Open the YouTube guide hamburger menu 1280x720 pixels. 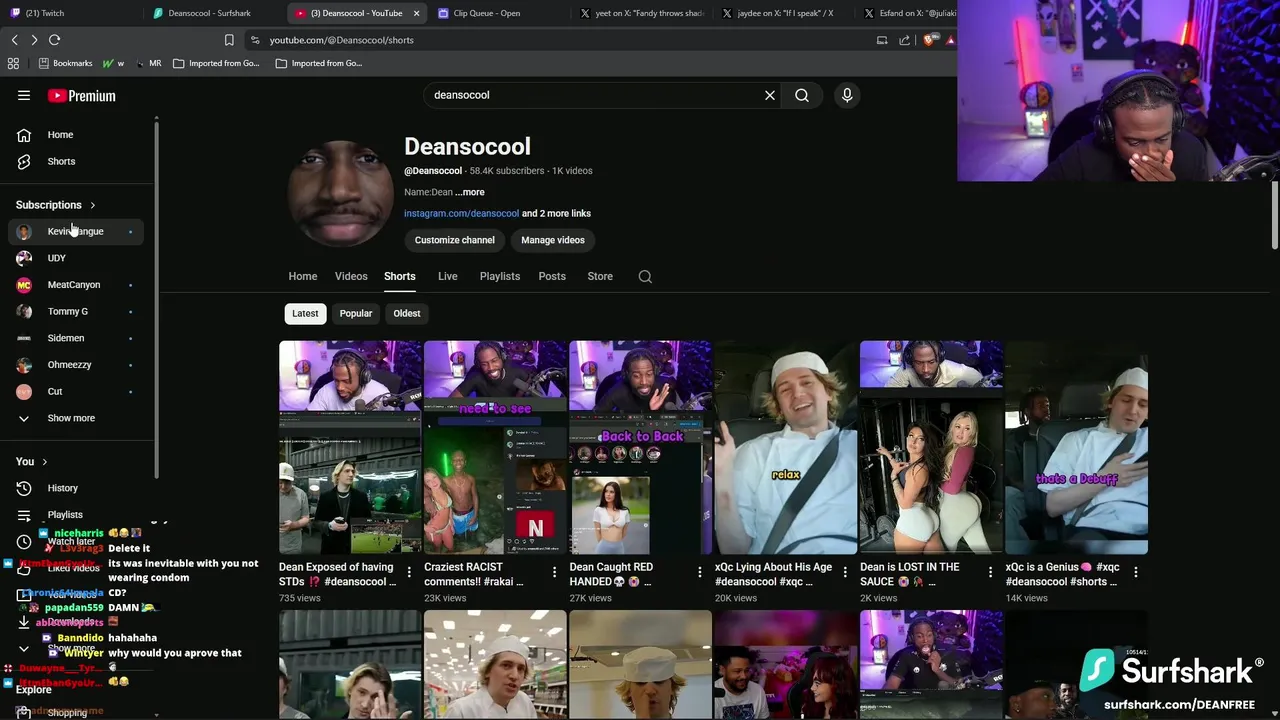tap(24, 96)
